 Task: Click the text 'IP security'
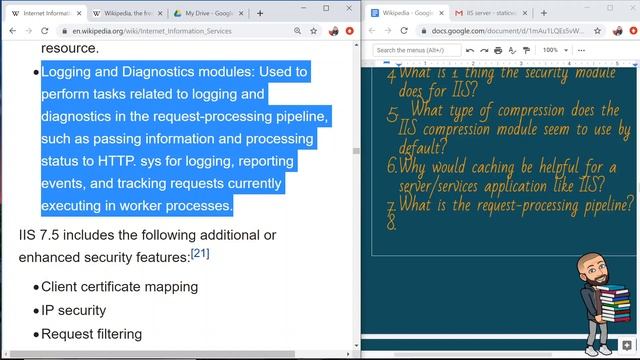[73, 311]
